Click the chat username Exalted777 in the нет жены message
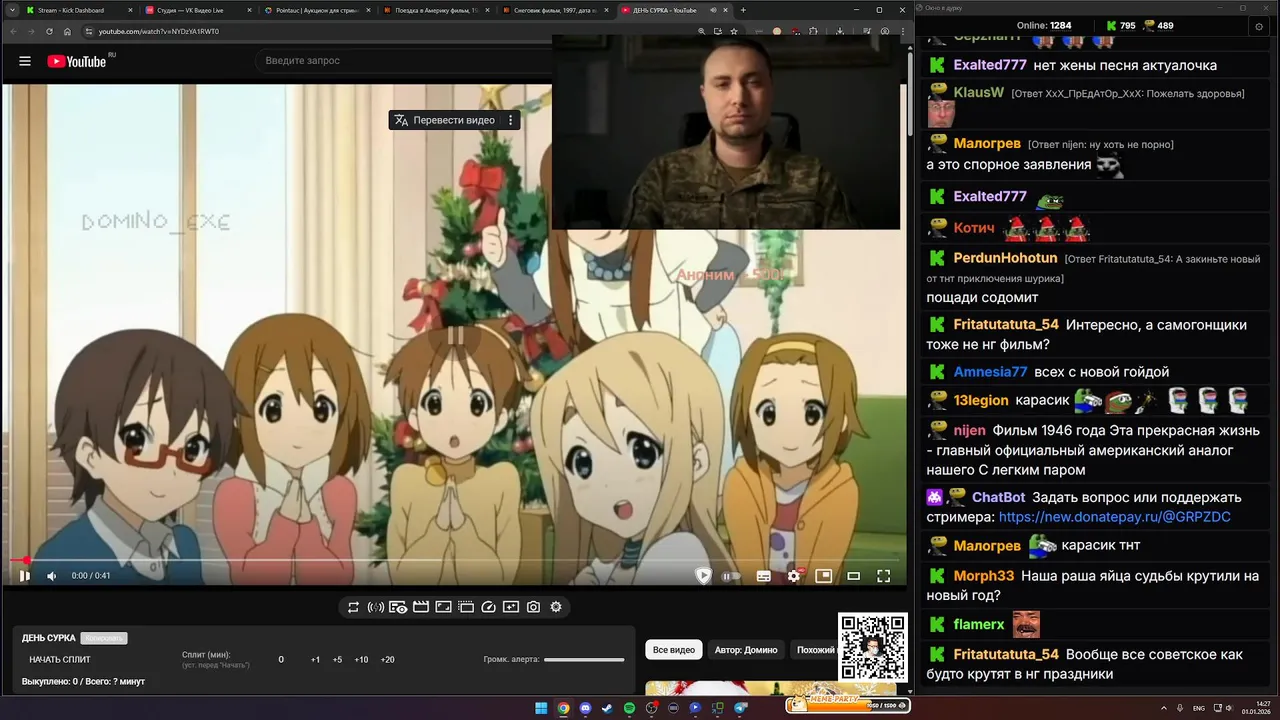This screenshot has height=720, width=1280. tap(990, 65)
